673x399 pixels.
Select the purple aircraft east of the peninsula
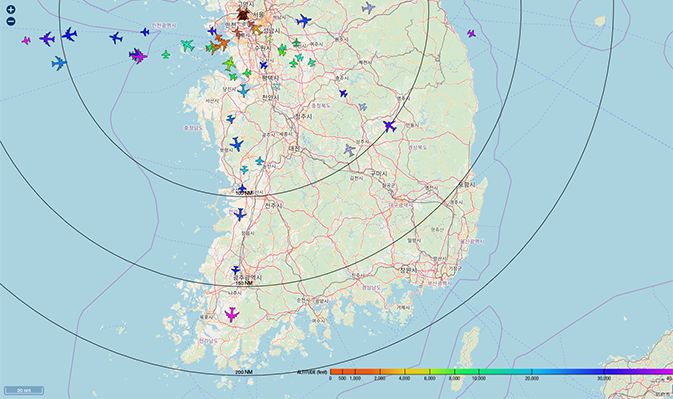coord(471,33)
